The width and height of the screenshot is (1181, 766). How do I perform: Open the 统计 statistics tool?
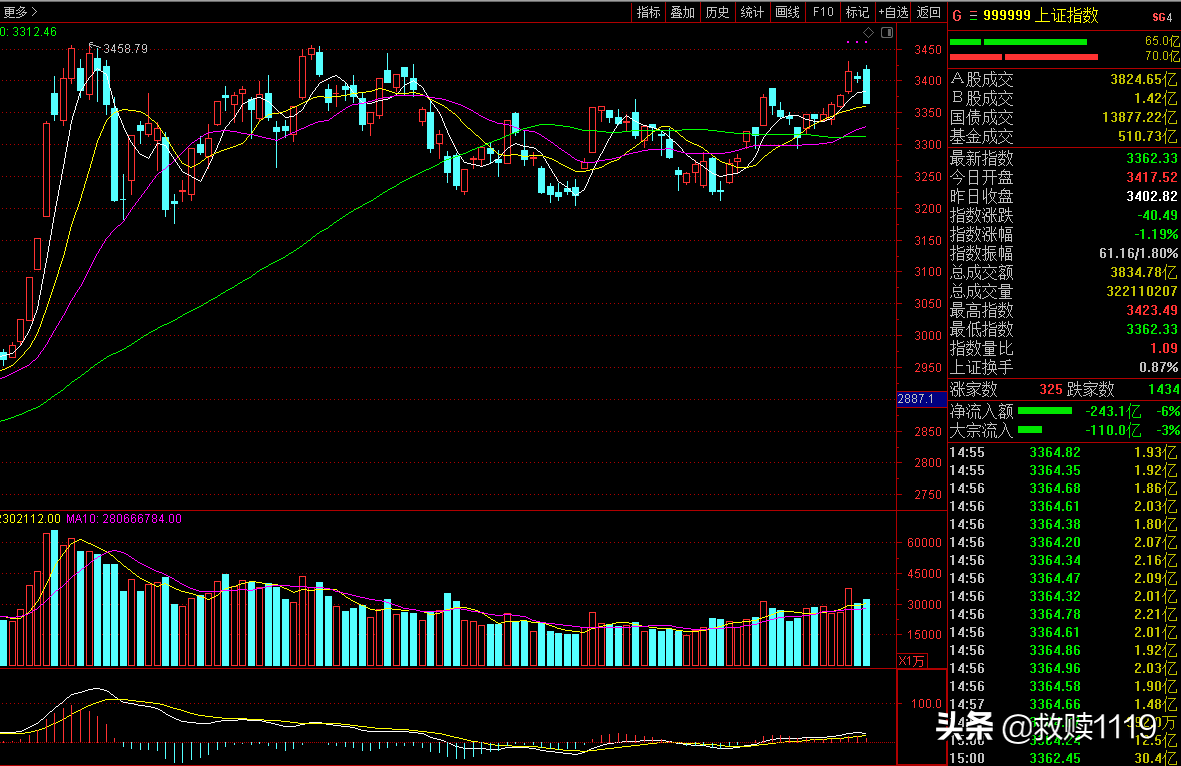pos(752,12)
